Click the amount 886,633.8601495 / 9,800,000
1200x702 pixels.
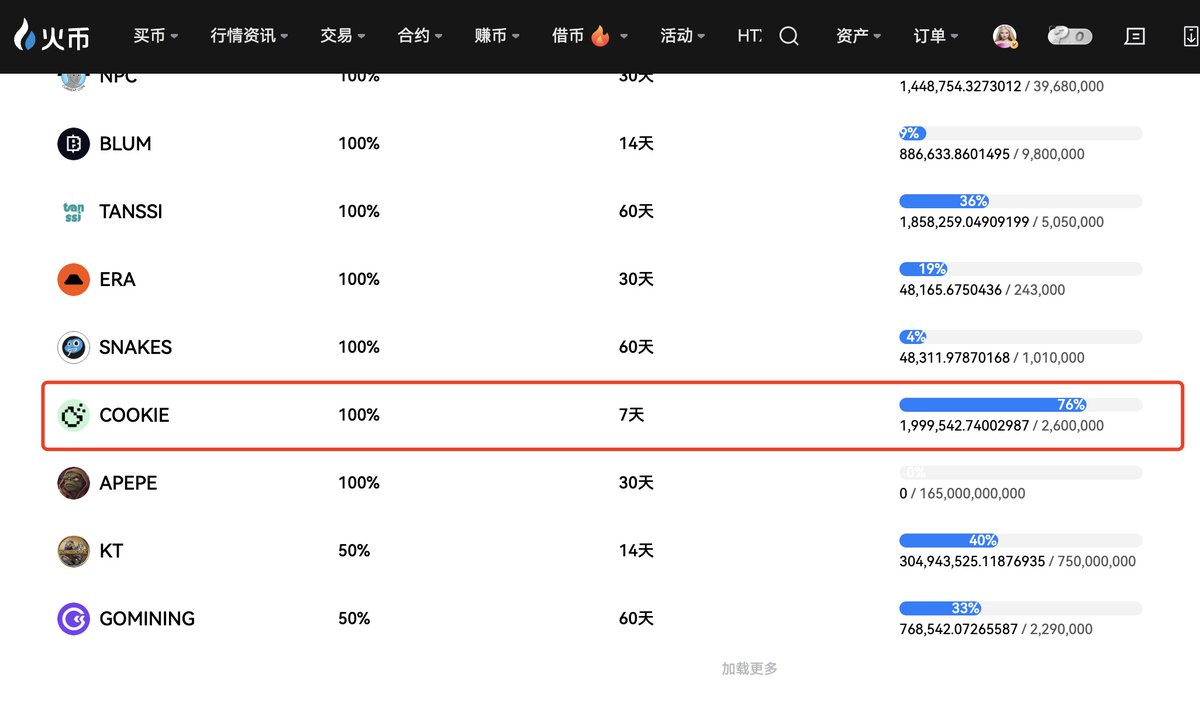[x=992, y=155]
